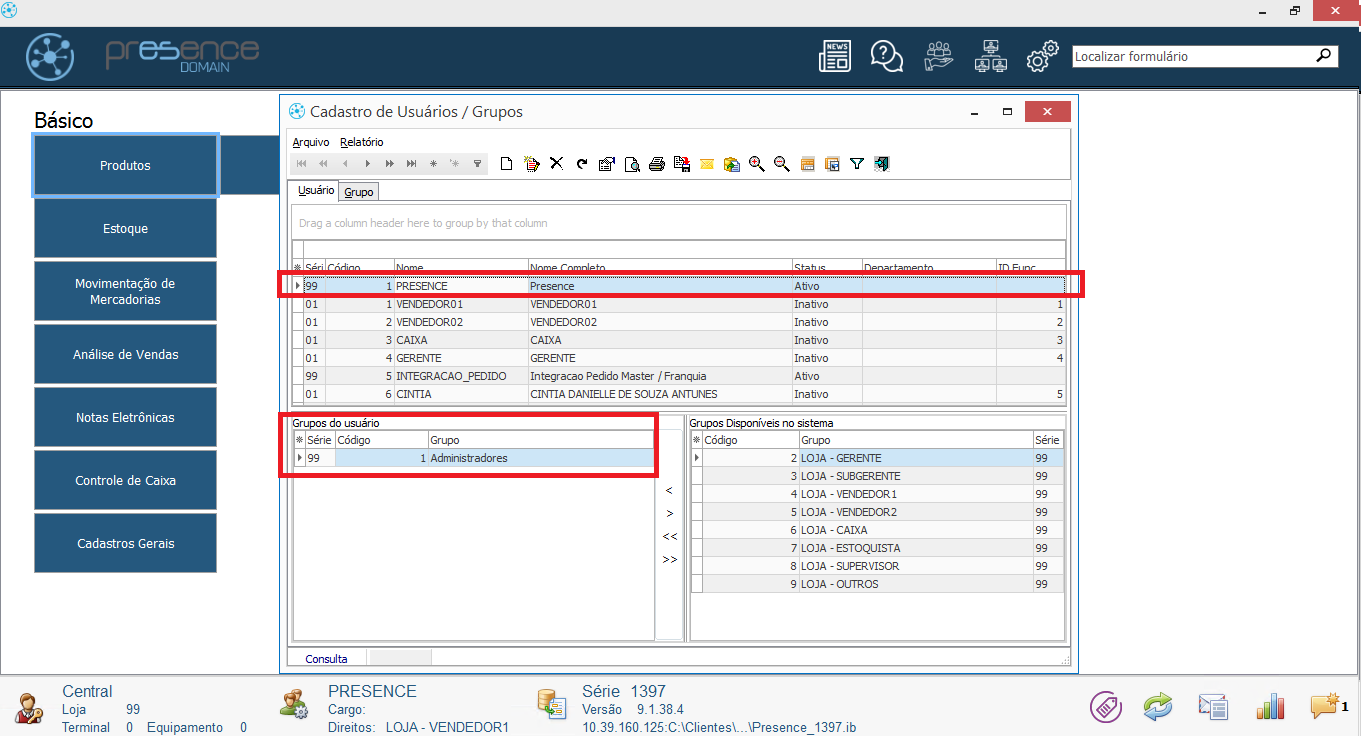Click the >> move all groups button
1363x736 pixels.
(669, 560)
